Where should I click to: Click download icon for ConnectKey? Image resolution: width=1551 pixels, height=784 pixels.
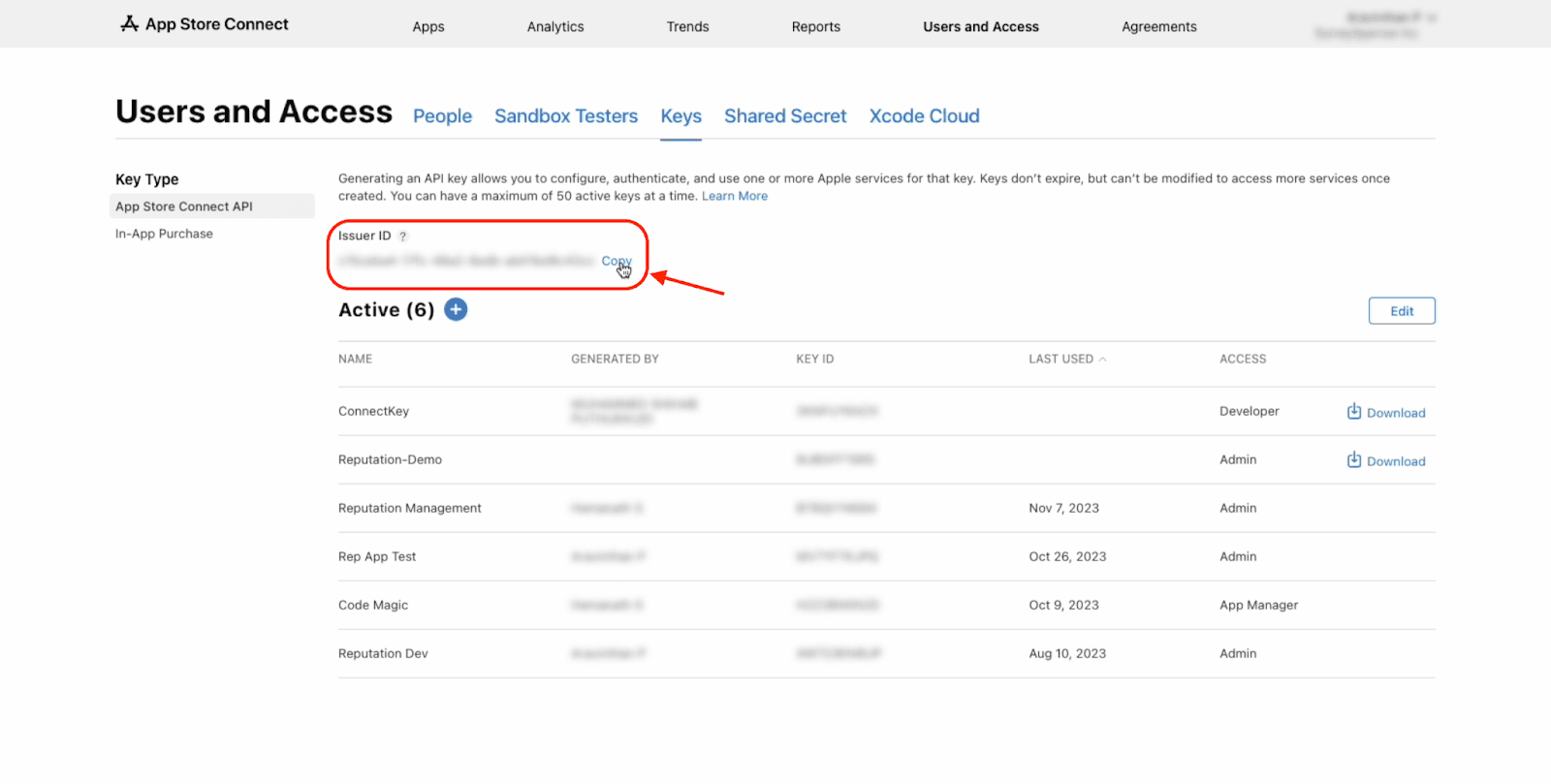pyautogui.click(x=1354, y=412)
